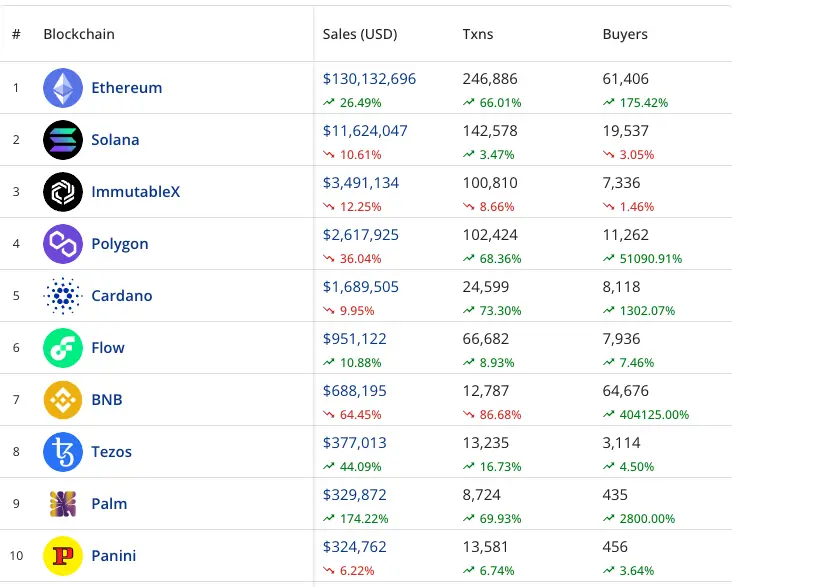This screenshot has width=817, height=587.
Task: Click Solana sales value $11,624,047
Action: 365,131
